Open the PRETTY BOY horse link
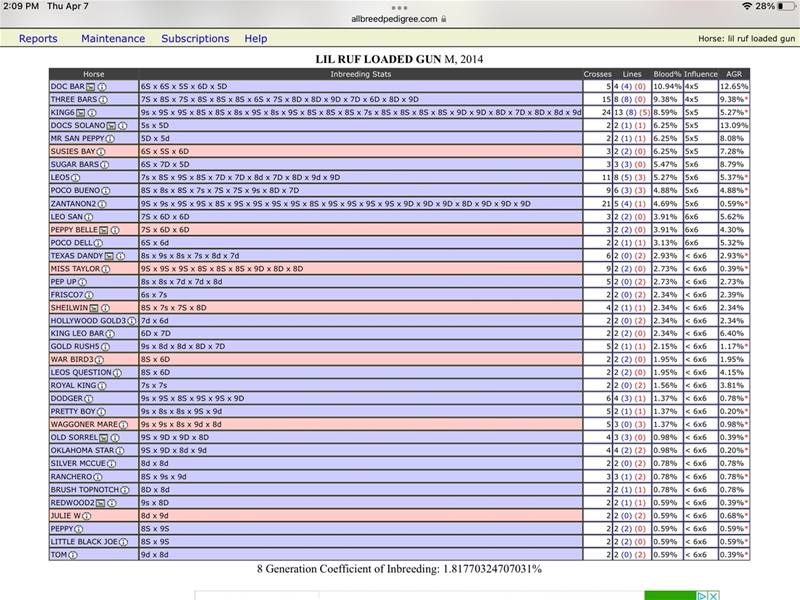This screenshot has width=800, height=600. (x=73, y=412)
